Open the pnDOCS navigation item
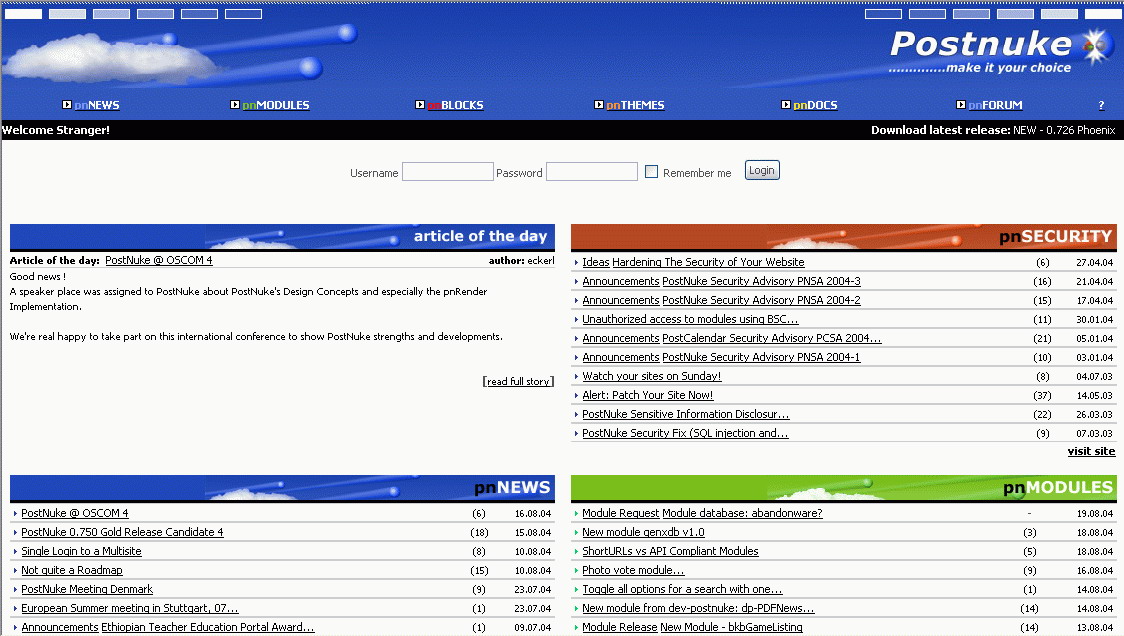This screenshot has width=1124, height=636. (x=815, y=105)
